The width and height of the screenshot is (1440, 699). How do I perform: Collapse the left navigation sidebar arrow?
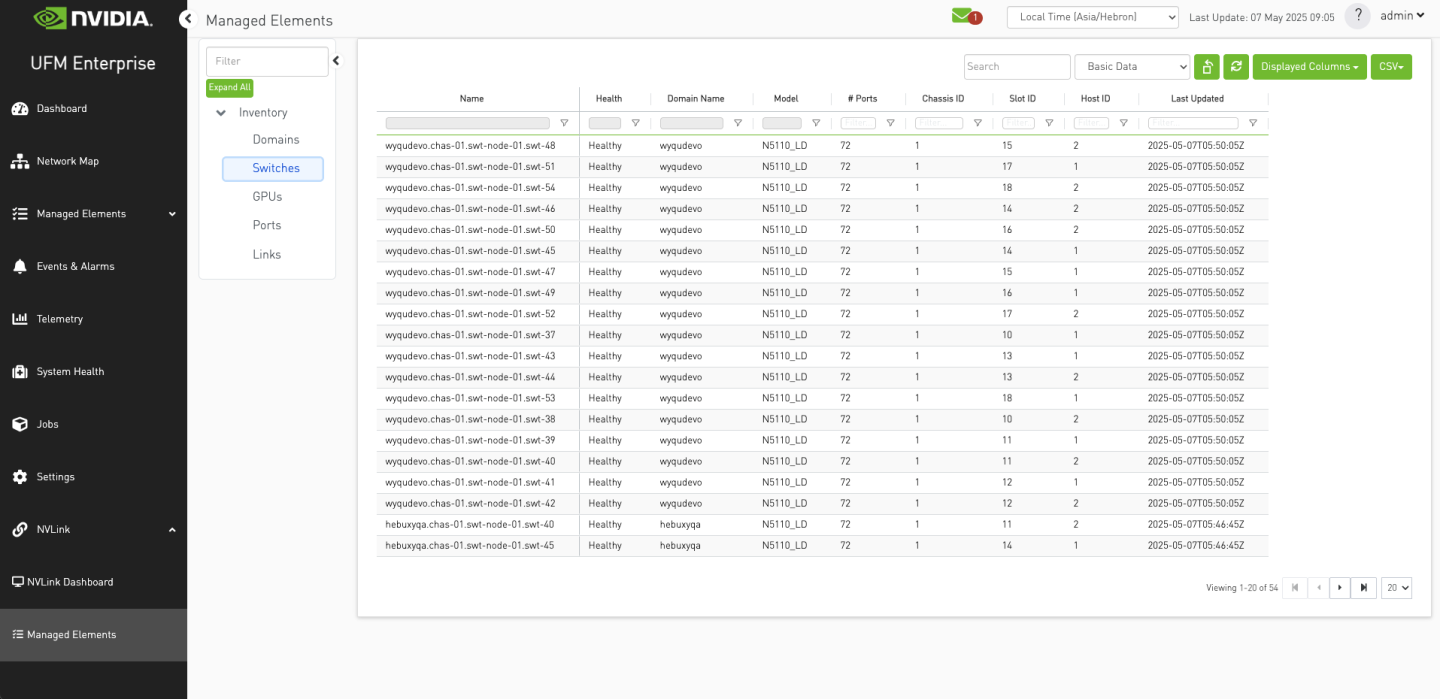pos(186,19)
